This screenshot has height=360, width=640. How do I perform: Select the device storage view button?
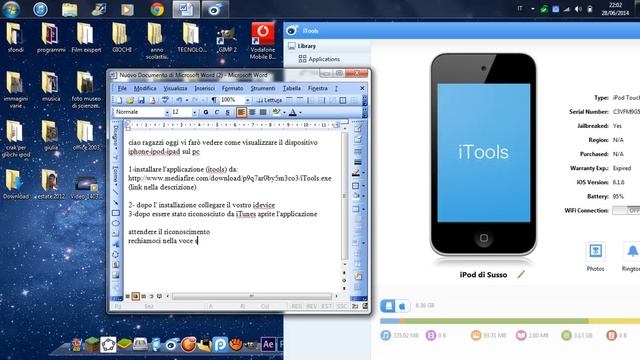click(x=388, y=306)
